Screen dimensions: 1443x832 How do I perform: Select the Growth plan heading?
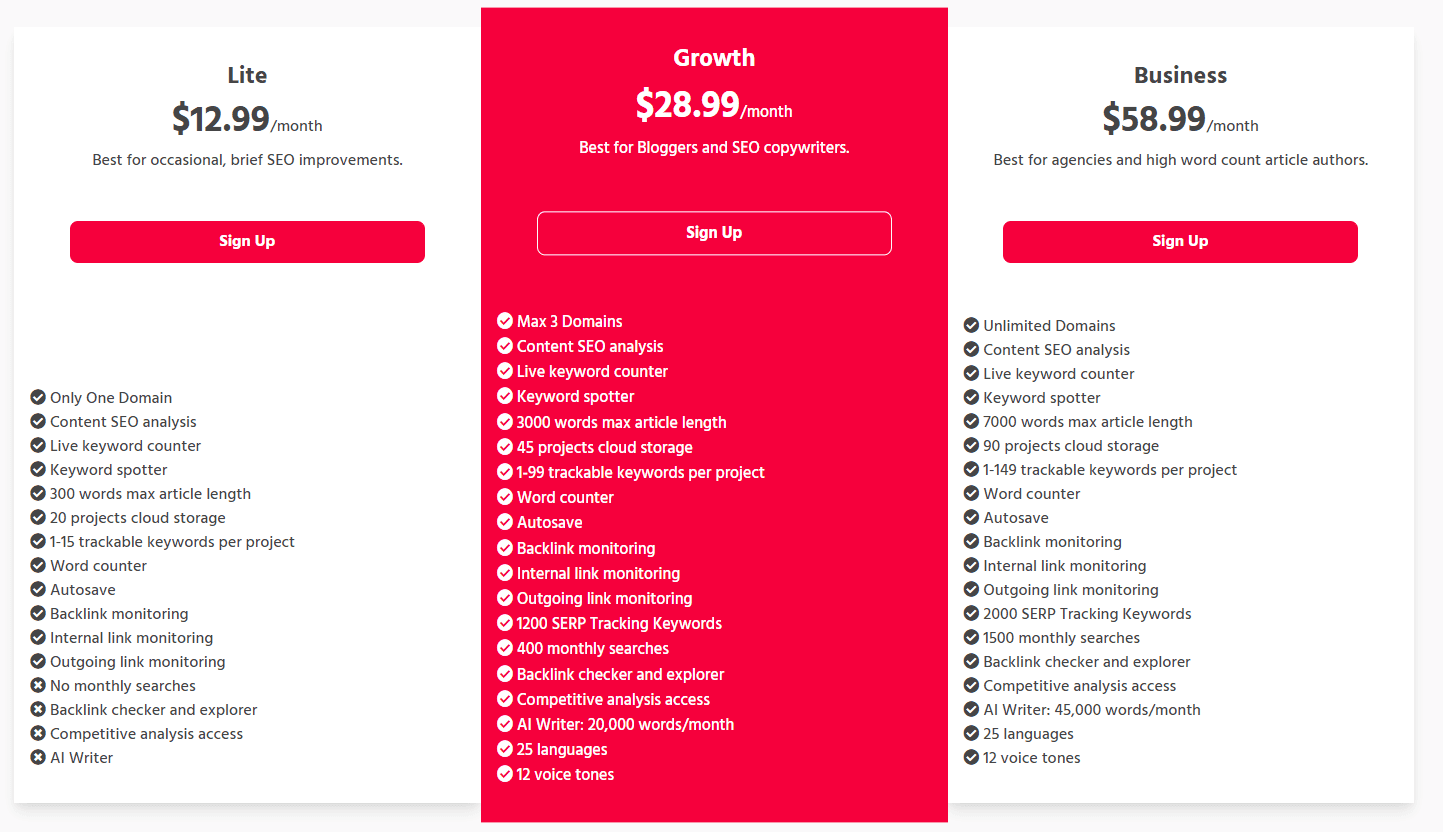tap(714, 57)
